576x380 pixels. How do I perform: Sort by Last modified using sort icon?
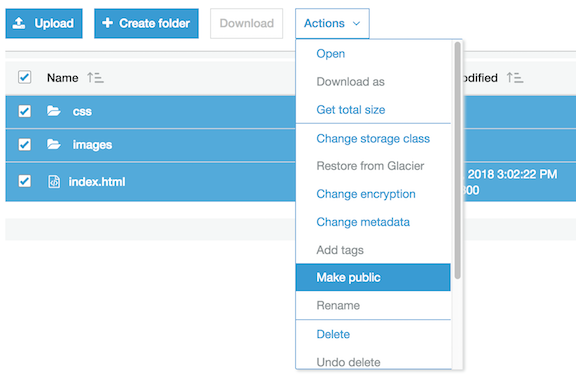coord(515,78)
